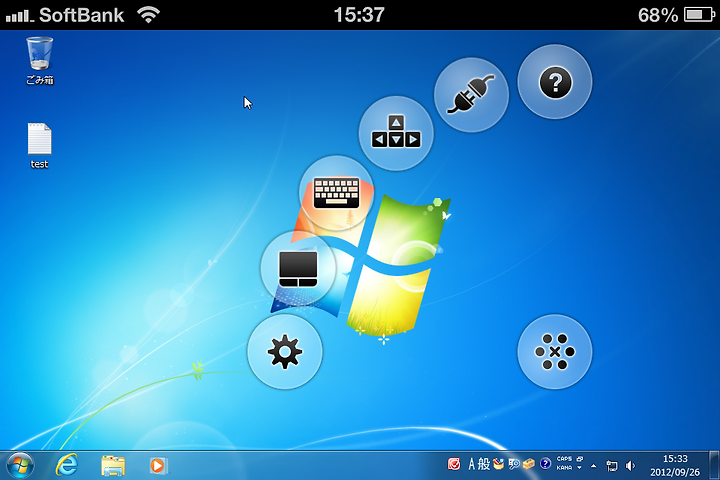Viewport: 720px width, 480px height.
Task: Select the Recycle Bin desktop icon
Action: click(x=39, y=61)
